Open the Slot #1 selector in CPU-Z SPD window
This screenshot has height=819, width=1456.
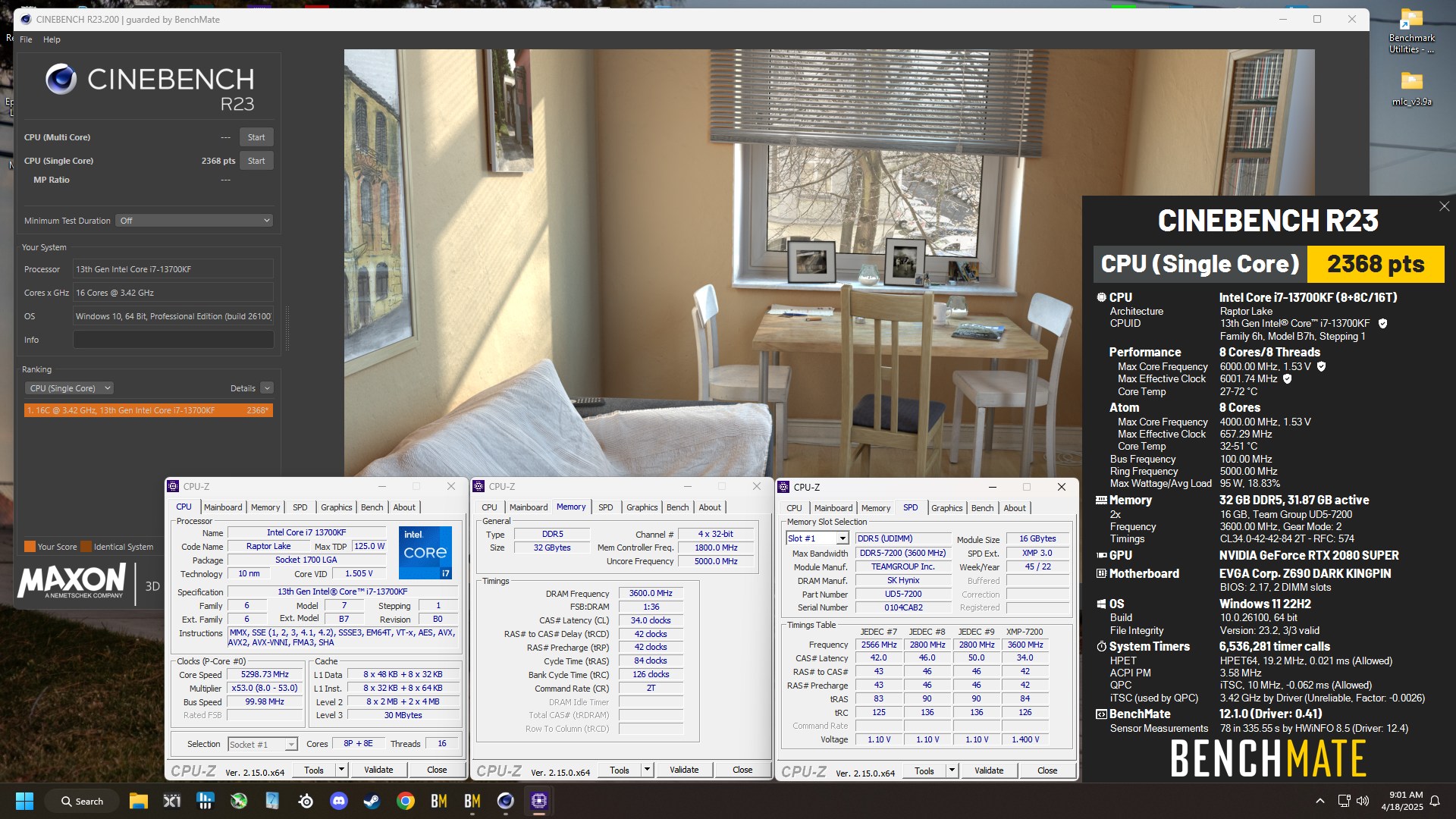tap(817, 538)
